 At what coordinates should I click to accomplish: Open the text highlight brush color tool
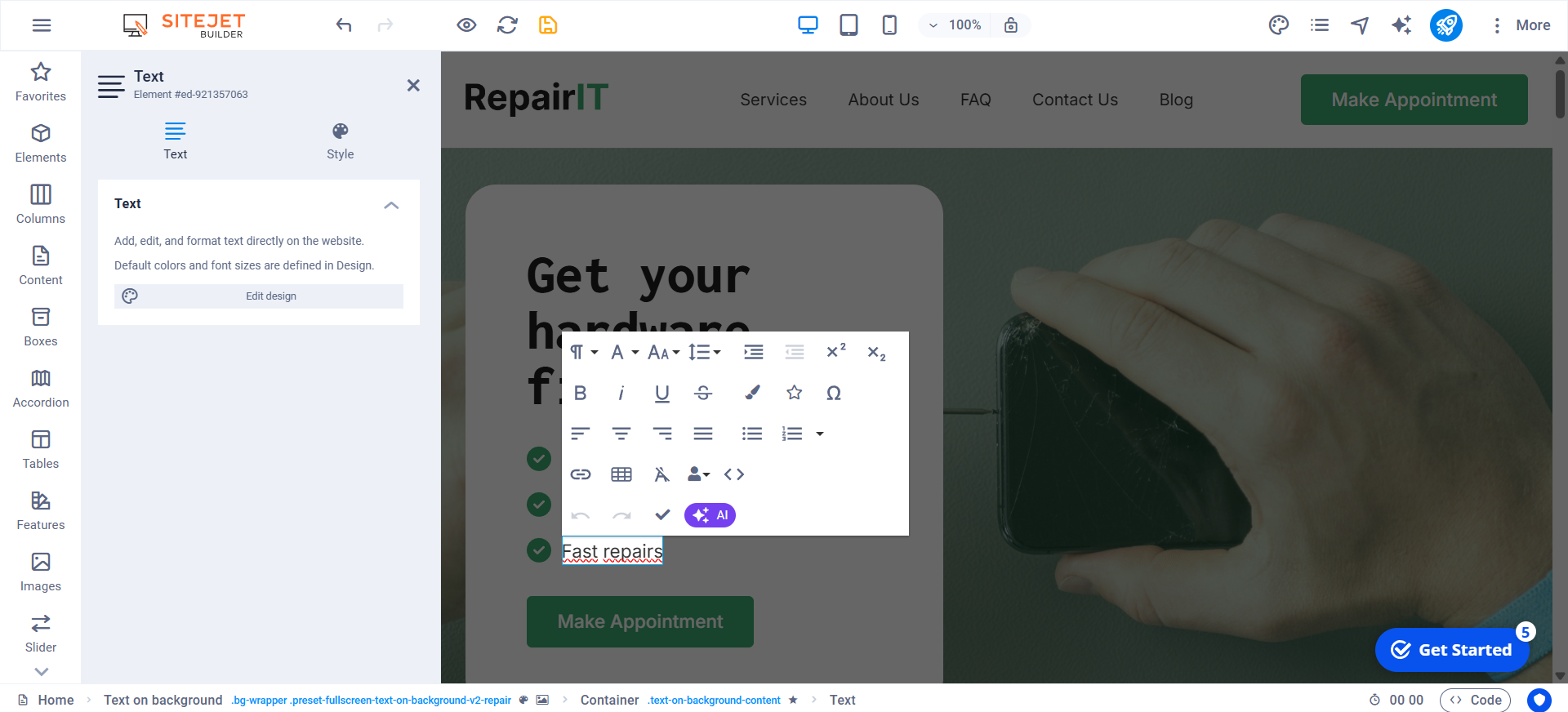coord(752,393)
